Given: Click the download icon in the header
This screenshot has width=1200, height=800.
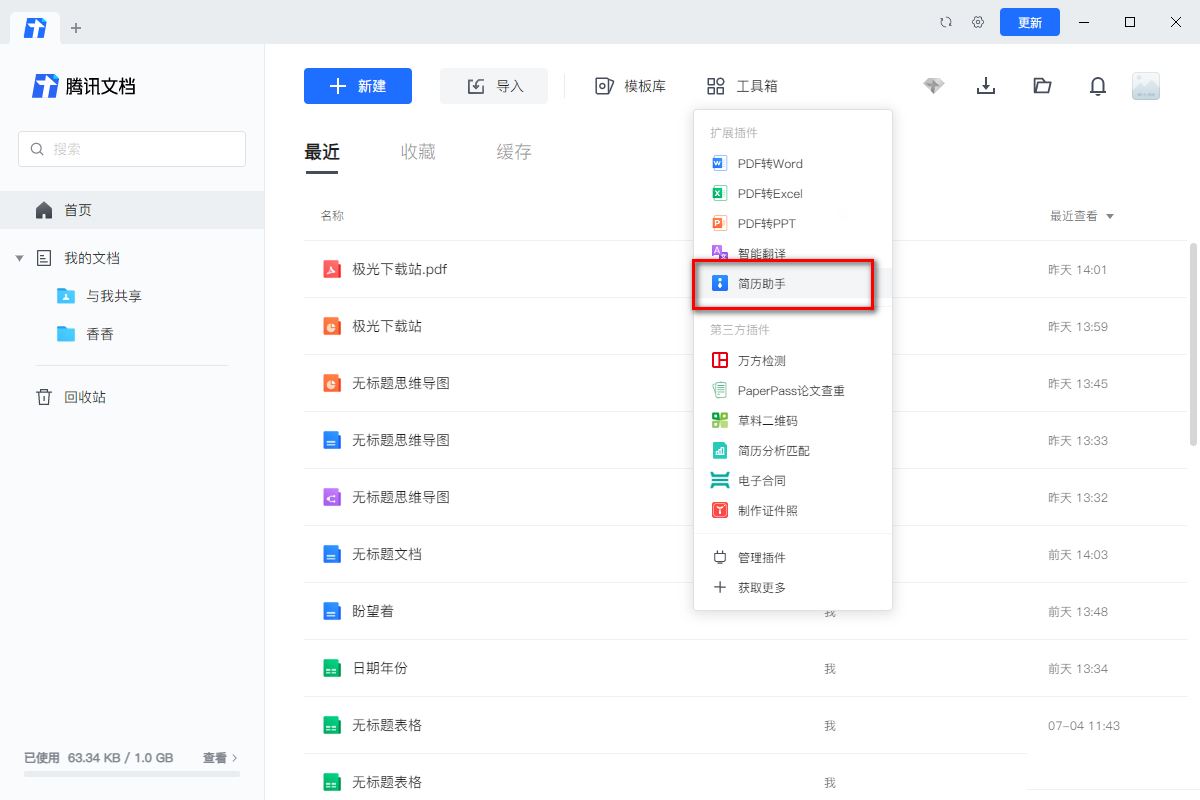Looking at the screenshot, I should coord(986,86).
